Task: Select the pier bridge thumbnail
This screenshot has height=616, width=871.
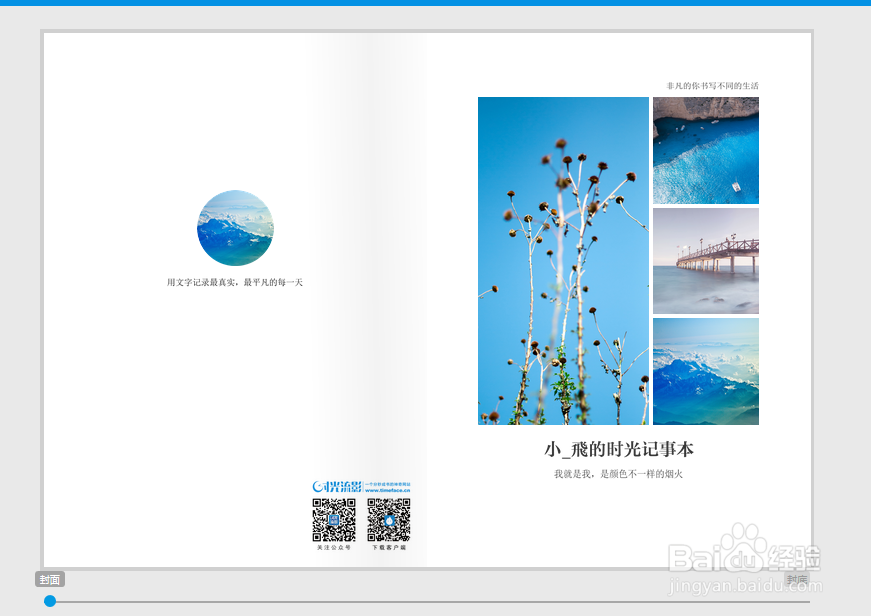Action: pos(705,262)
